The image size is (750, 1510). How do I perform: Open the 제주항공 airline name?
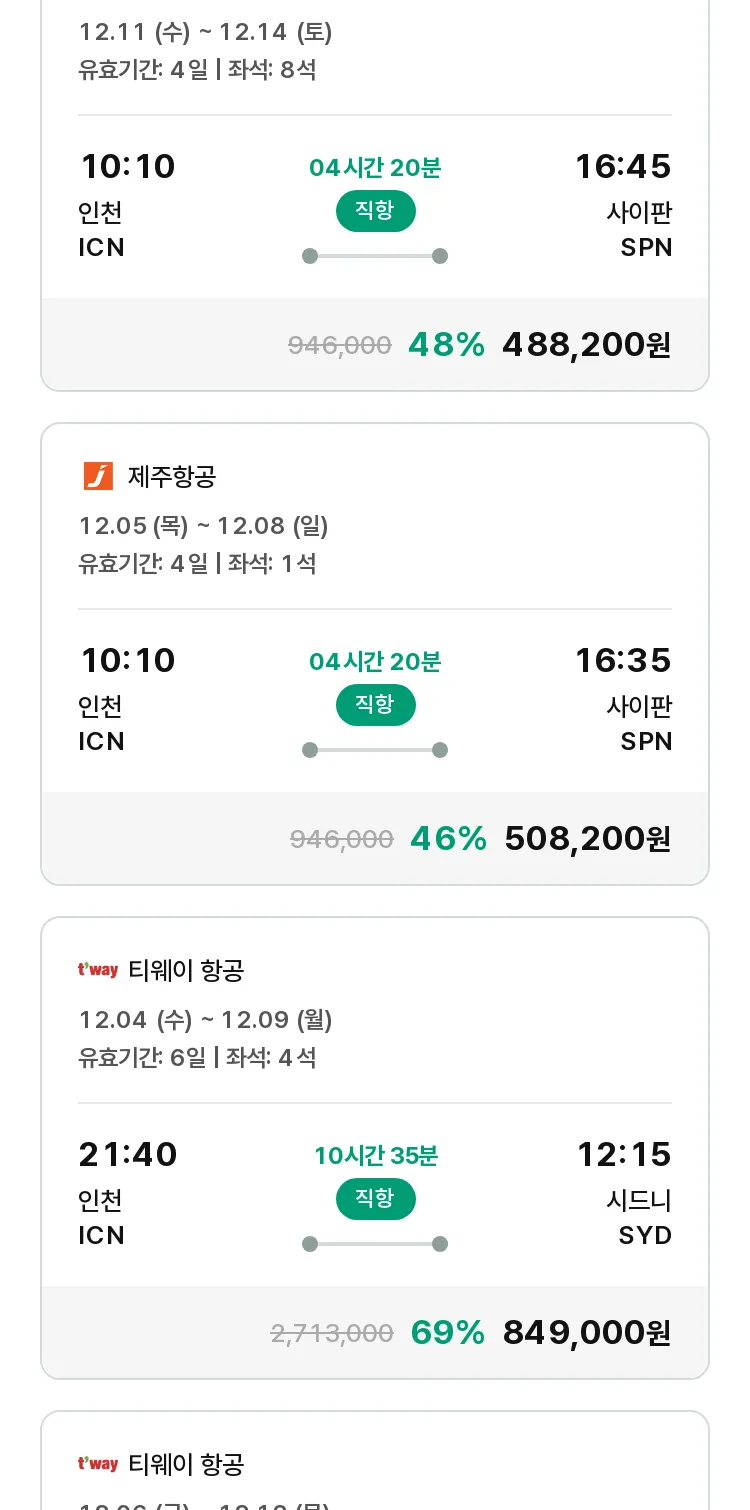pyautogui.click(x=171, y=477)
